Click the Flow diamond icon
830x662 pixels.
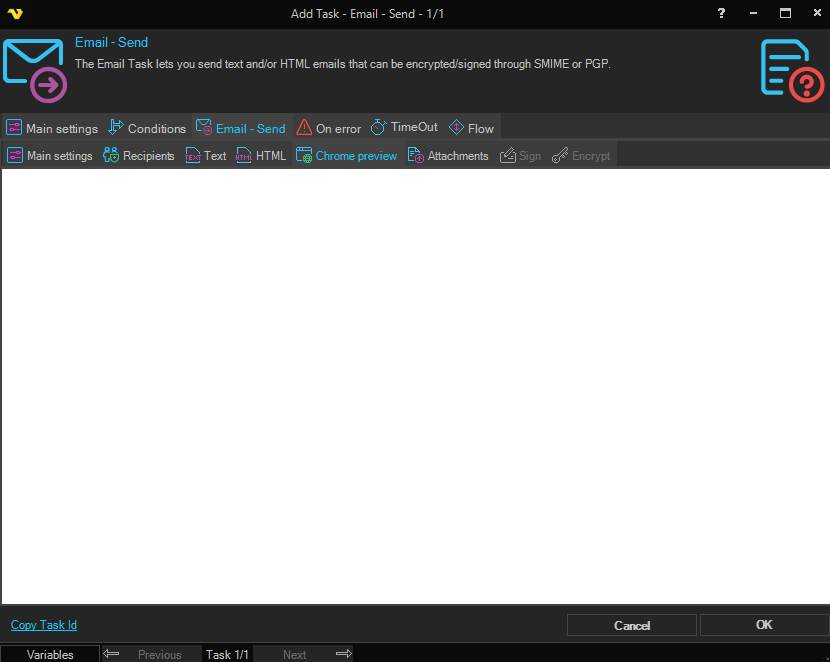click(x=456, y=128)
